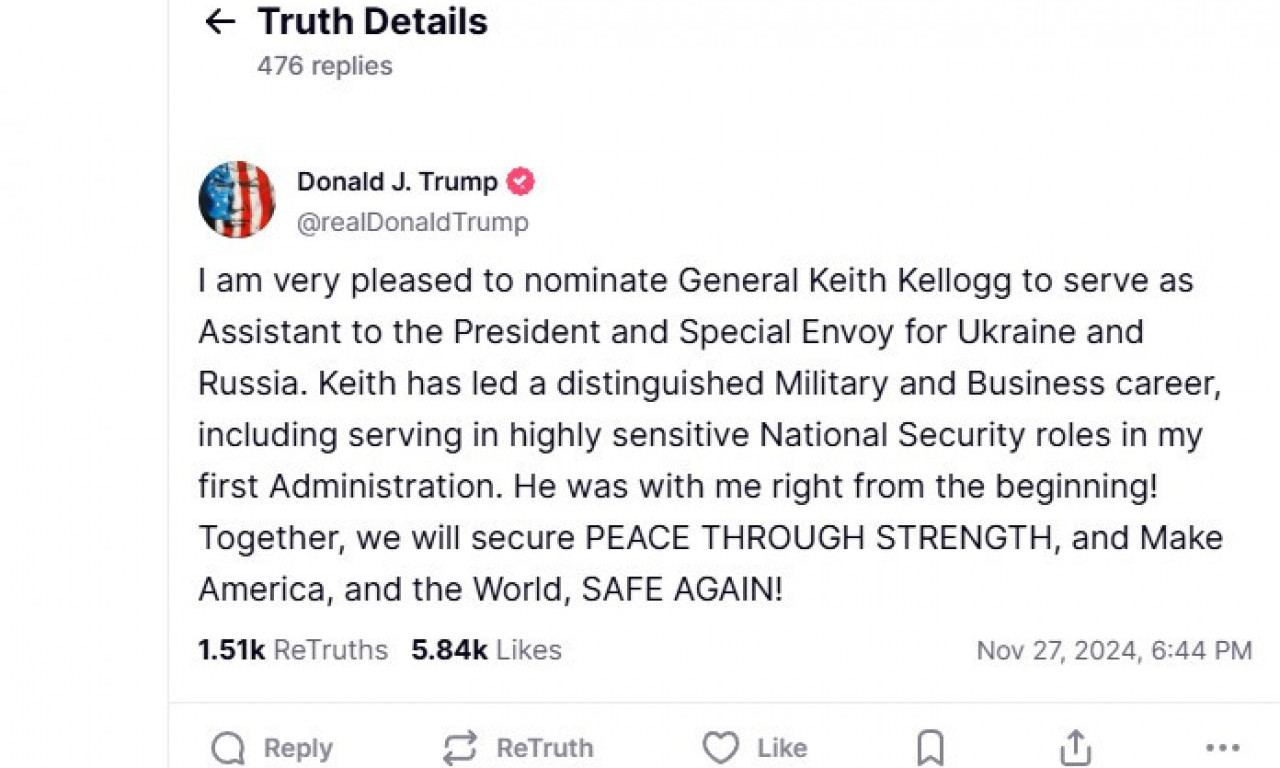1280x768 pixels.
Task: Click the Truth Details heading
Action: click(x=372, y=22)
